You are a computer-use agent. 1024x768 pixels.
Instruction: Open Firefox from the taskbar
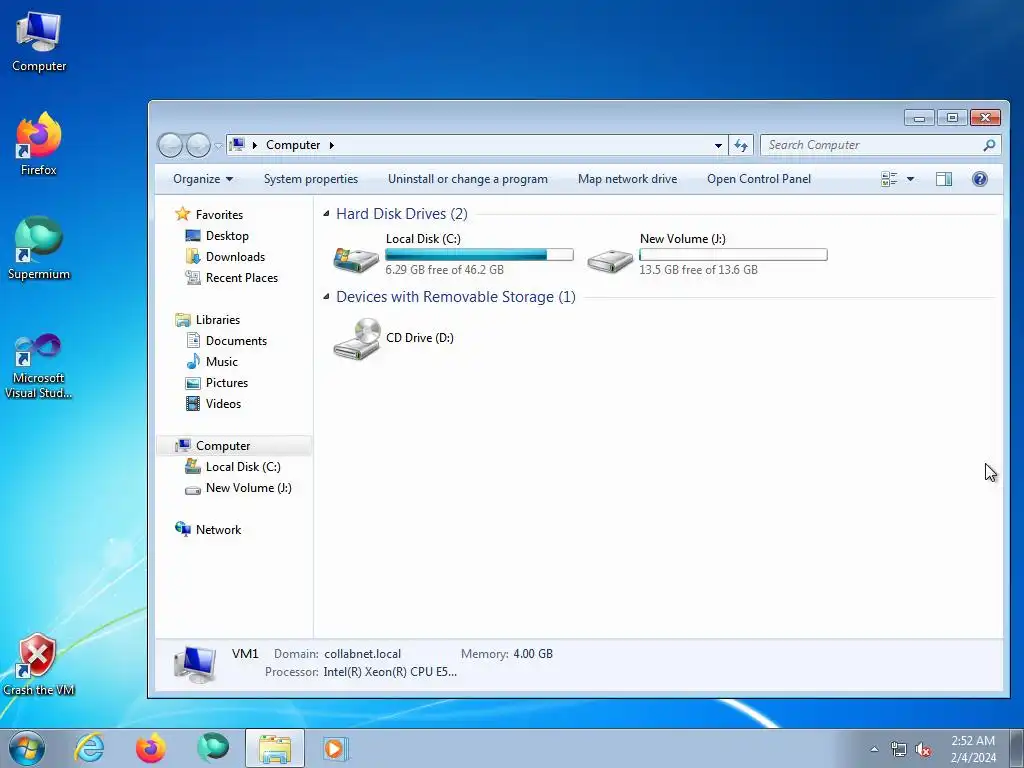(151, 748)
